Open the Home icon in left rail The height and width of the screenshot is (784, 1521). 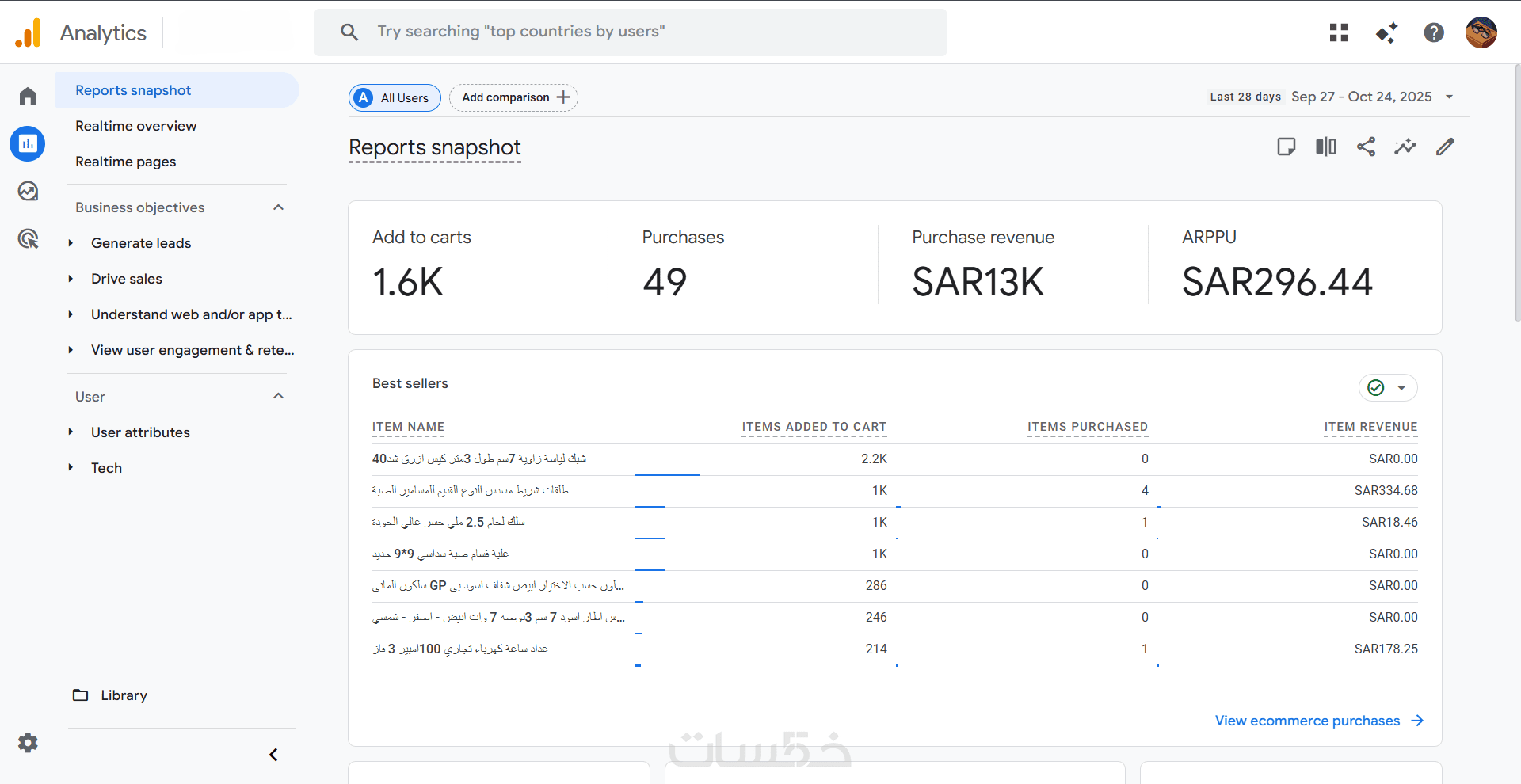(28, 97)
